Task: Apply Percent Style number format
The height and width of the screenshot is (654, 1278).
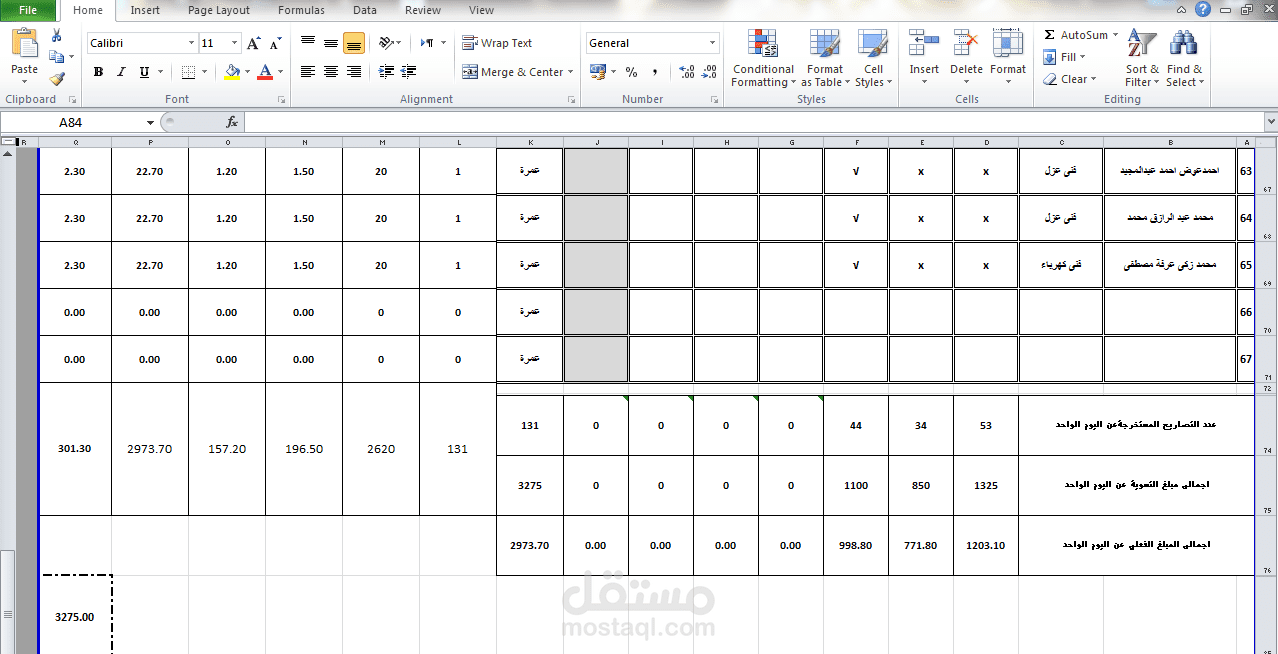Action: [631, 72]
